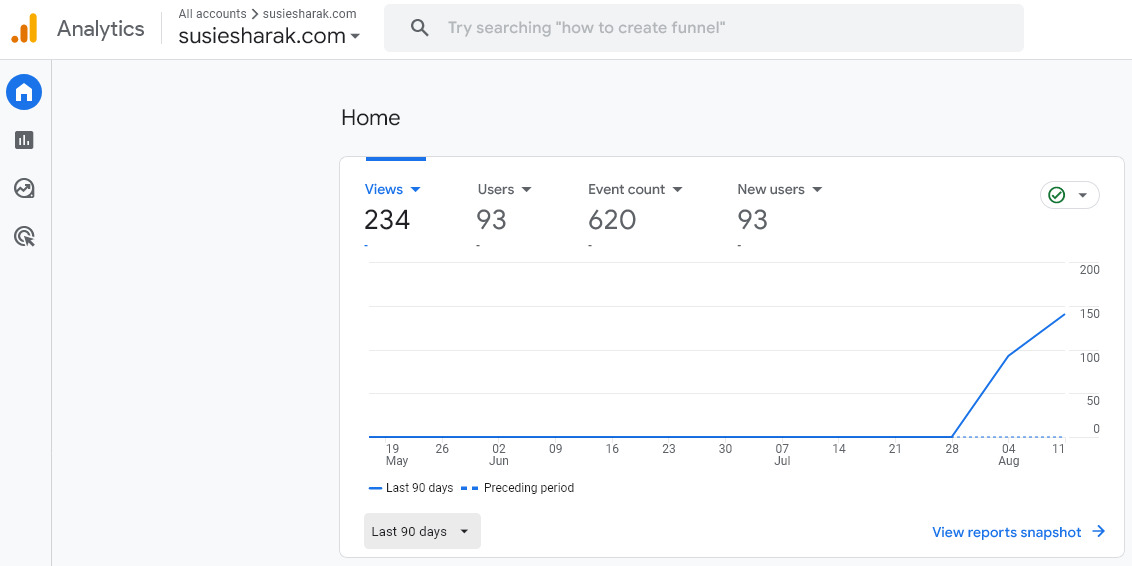The image size is (1132, 566).
Task: Click View reports snapshot link
Action: point(1006,532)
